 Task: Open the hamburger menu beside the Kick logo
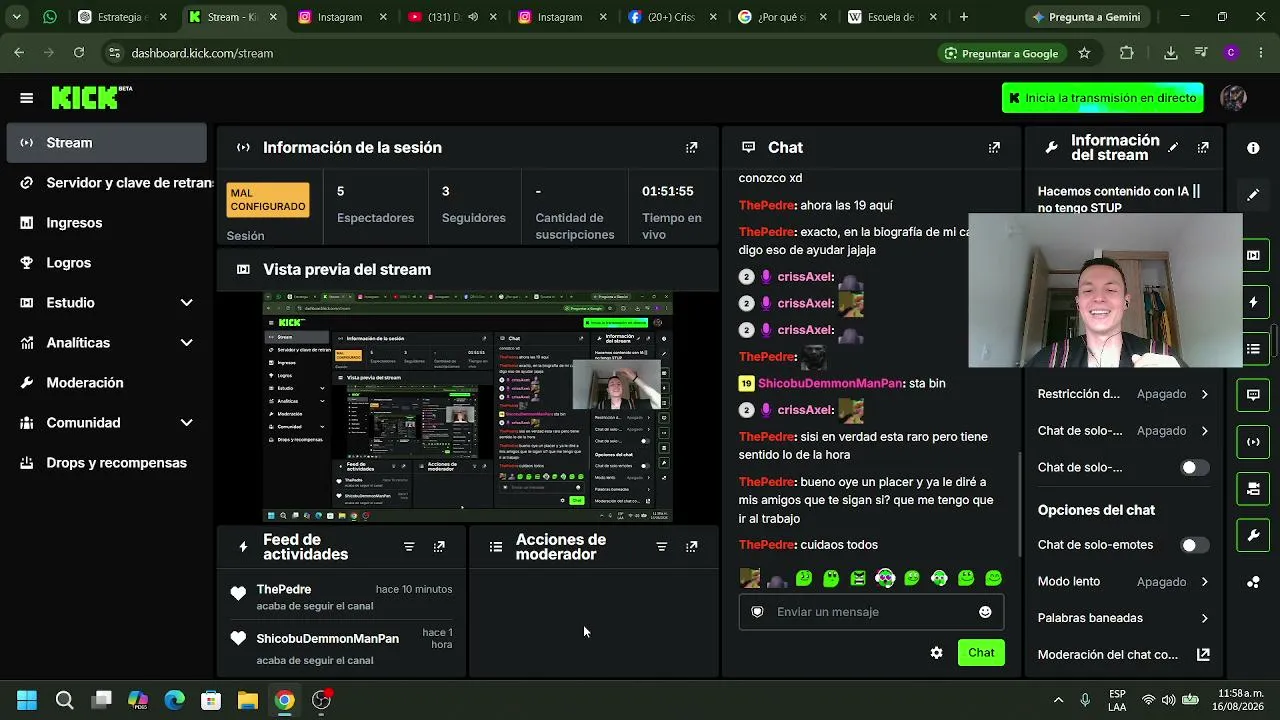click(26, 98)
